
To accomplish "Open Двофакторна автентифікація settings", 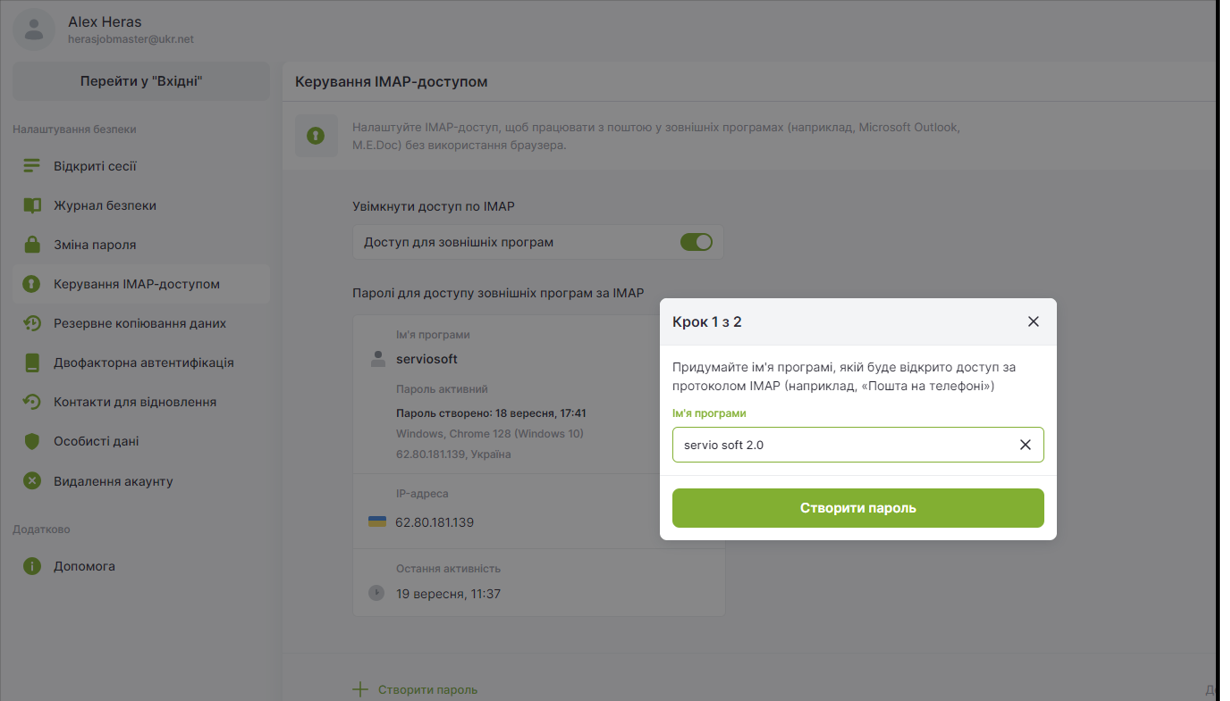I will point(143,363).
